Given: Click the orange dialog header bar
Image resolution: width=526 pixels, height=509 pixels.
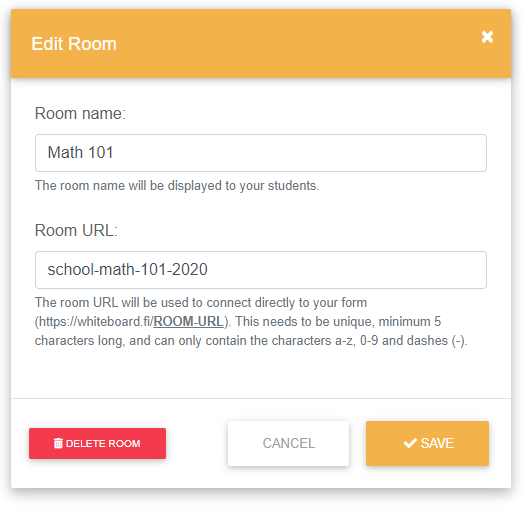Looking at the screenshot, I should pyautogui.click(x=261, y=44).
